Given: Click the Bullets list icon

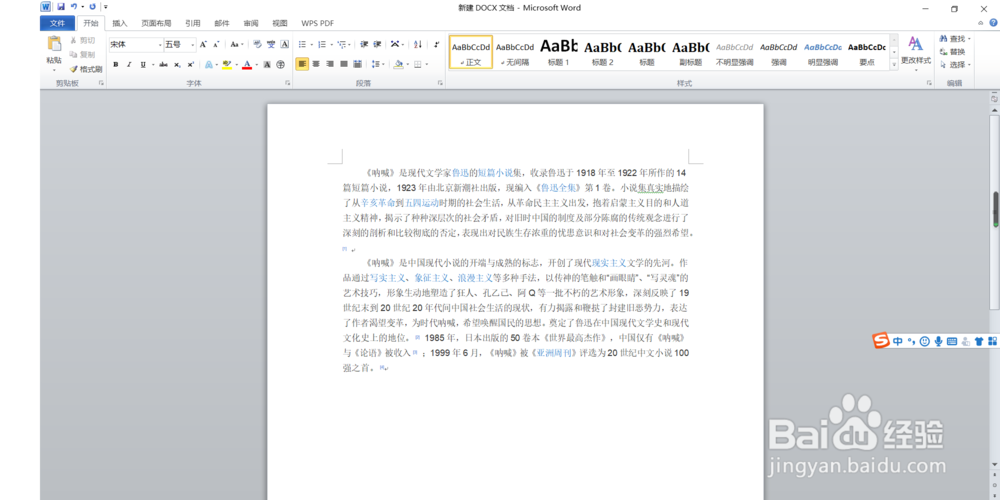Looking at the screenshot, I should 302,44.
